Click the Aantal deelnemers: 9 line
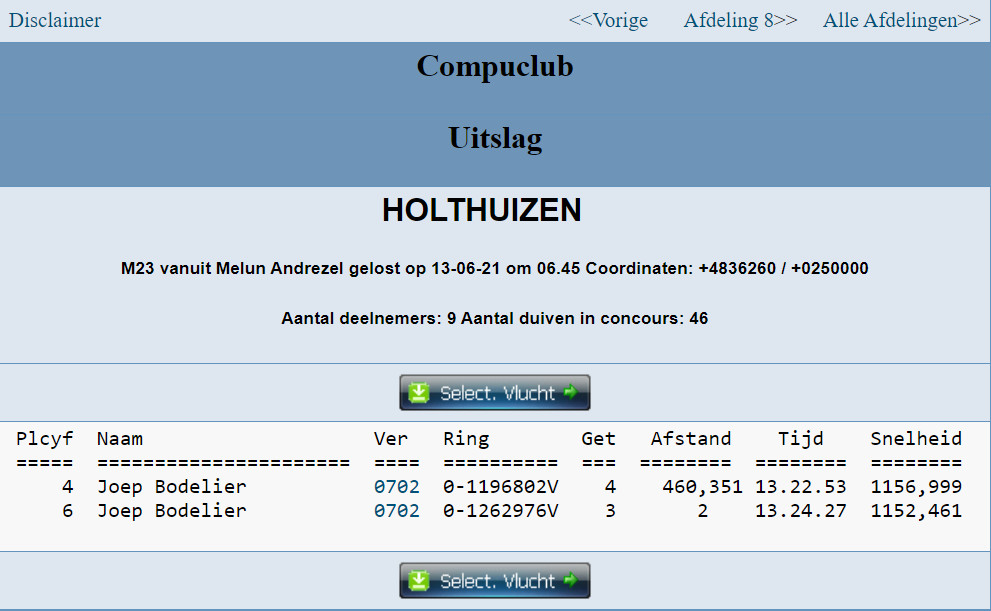The width and height of the screenshot is (991, 611). click(x=494, y=318)
